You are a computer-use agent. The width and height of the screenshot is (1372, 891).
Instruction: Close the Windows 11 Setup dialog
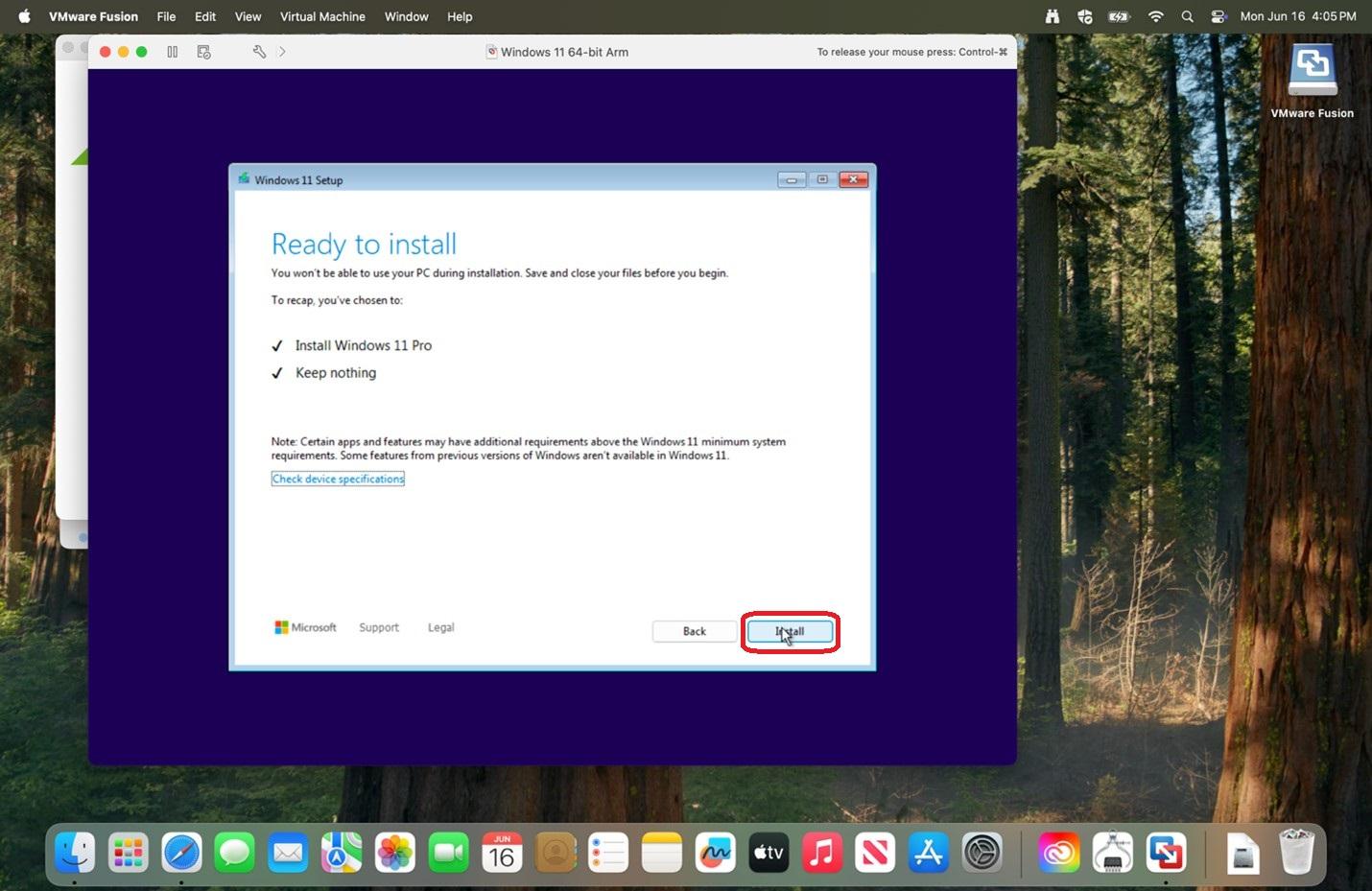click(854, 179)
